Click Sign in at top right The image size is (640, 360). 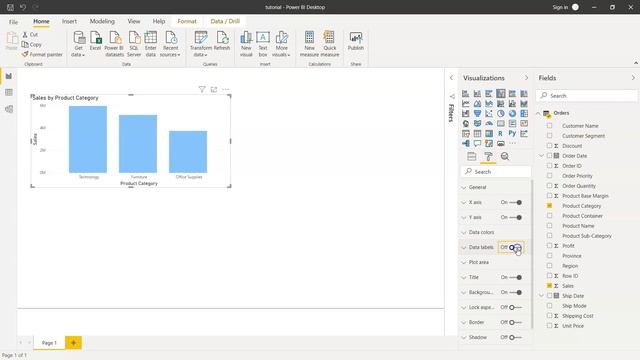(560, 7)
